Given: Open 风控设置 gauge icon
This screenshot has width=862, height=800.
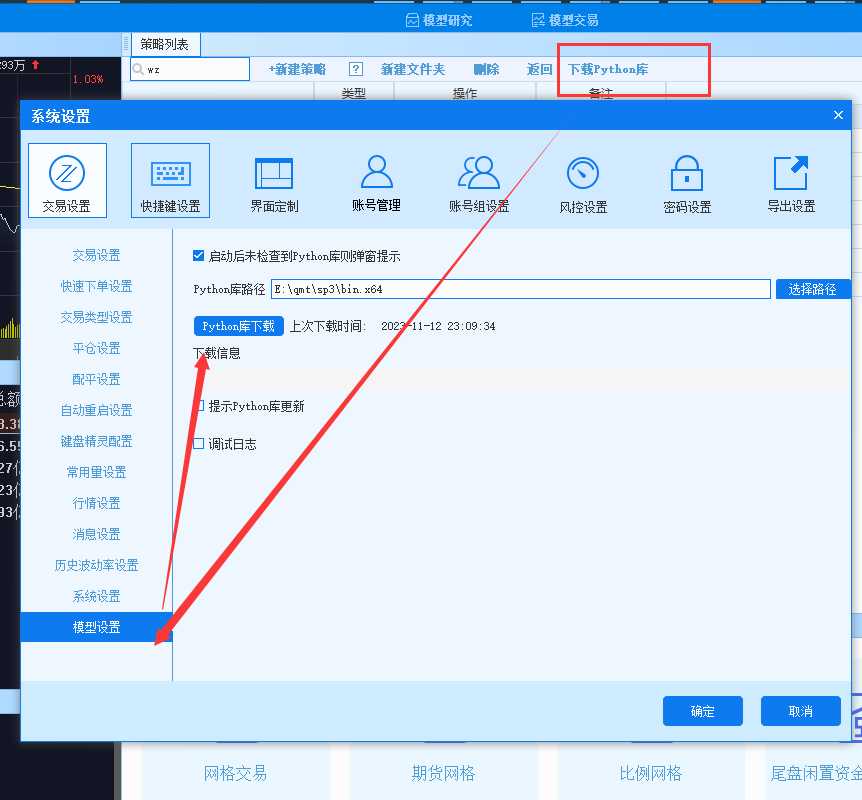Looking at the screenshot, I should (583, 184).
